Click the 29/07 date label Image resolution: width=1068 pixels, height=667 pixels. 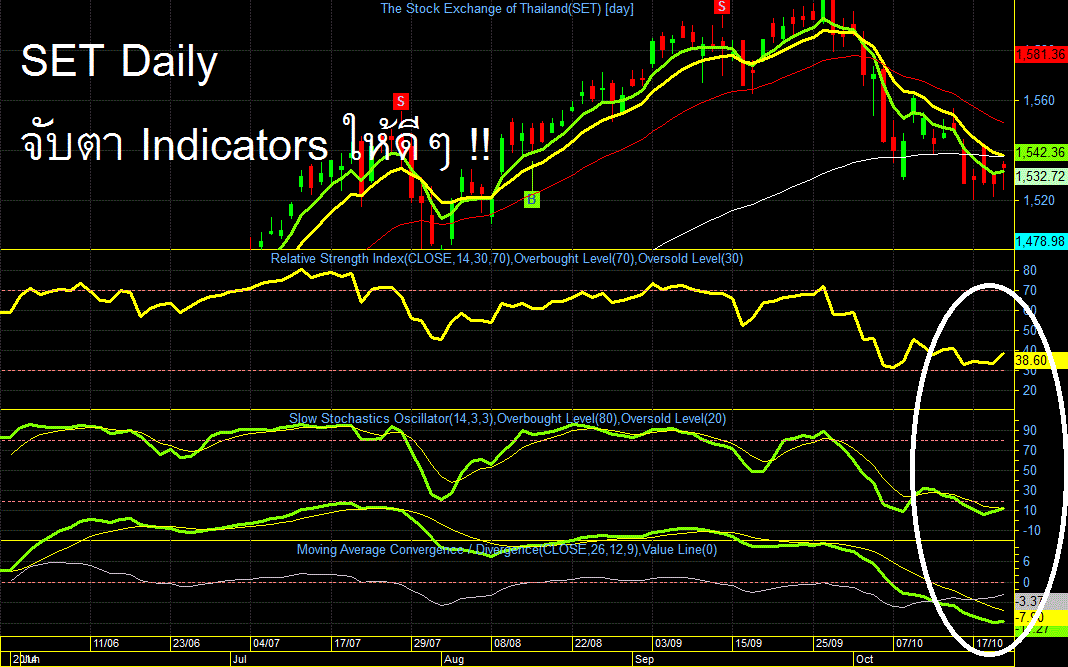pyautogui.click(x=427, y=643)
